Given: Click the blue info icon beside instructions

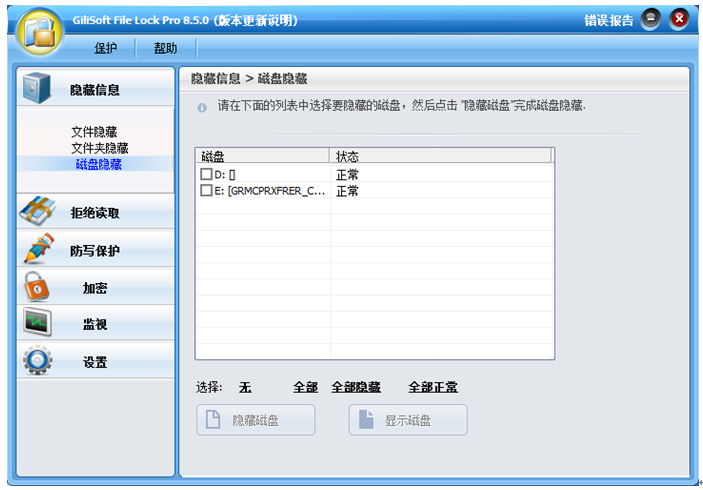Looking at the screenshot, I should (x=202, y=108).
